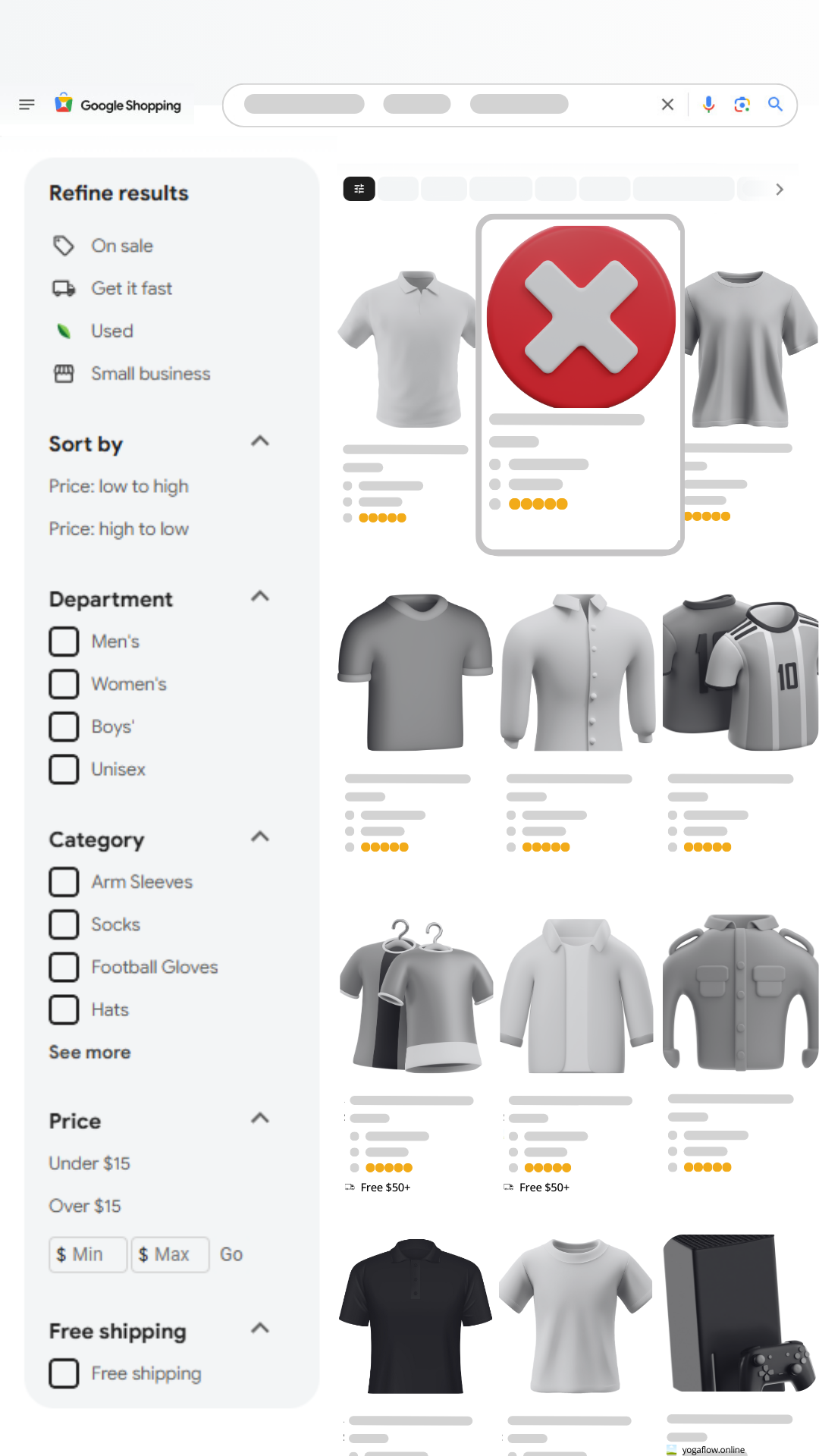Click the Used leaf icon
Viewport: 819px width, 1456px height.
point(64,331)
